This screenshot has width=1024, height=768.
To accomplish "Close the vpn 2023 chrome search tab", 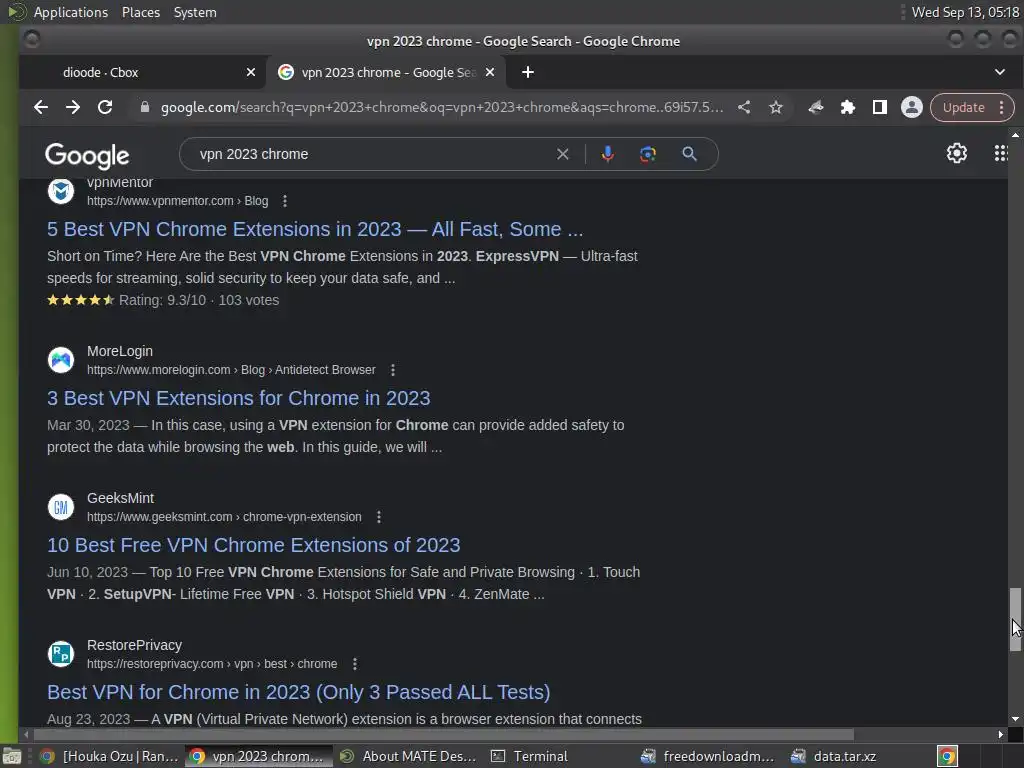I will click(490, 72).
